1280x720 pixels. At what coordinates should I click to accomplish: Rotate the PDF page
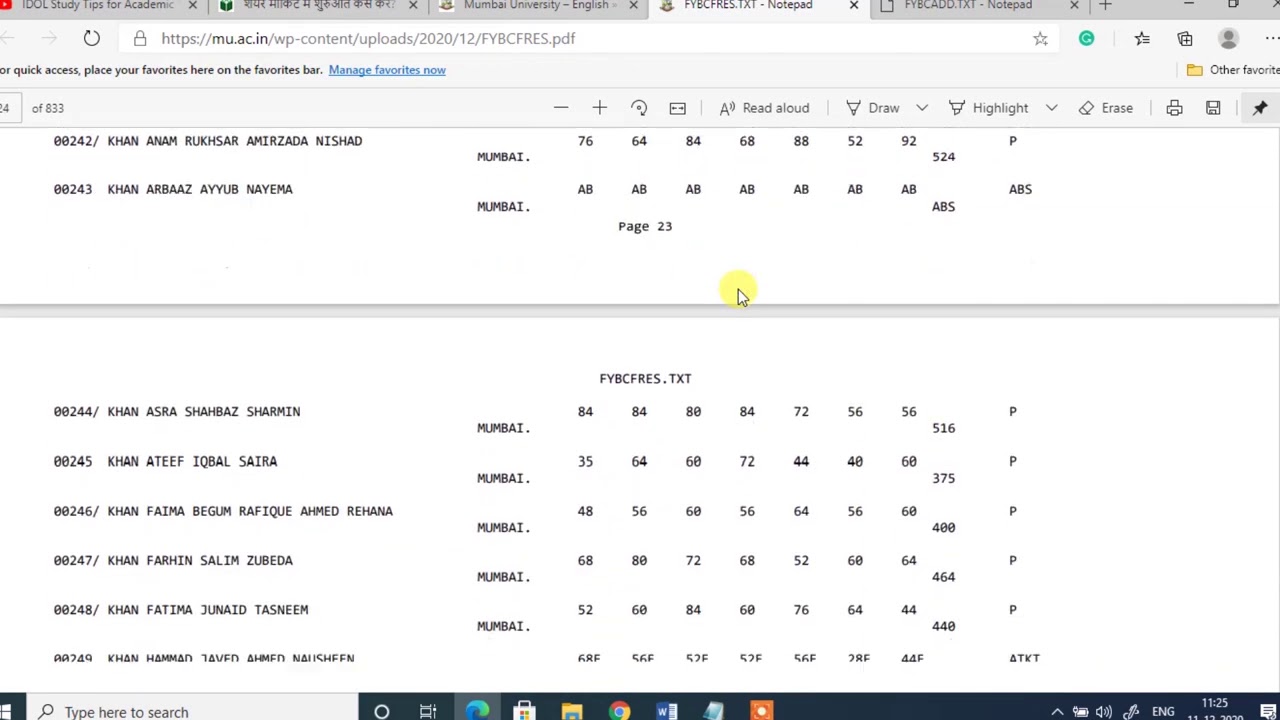639,108
